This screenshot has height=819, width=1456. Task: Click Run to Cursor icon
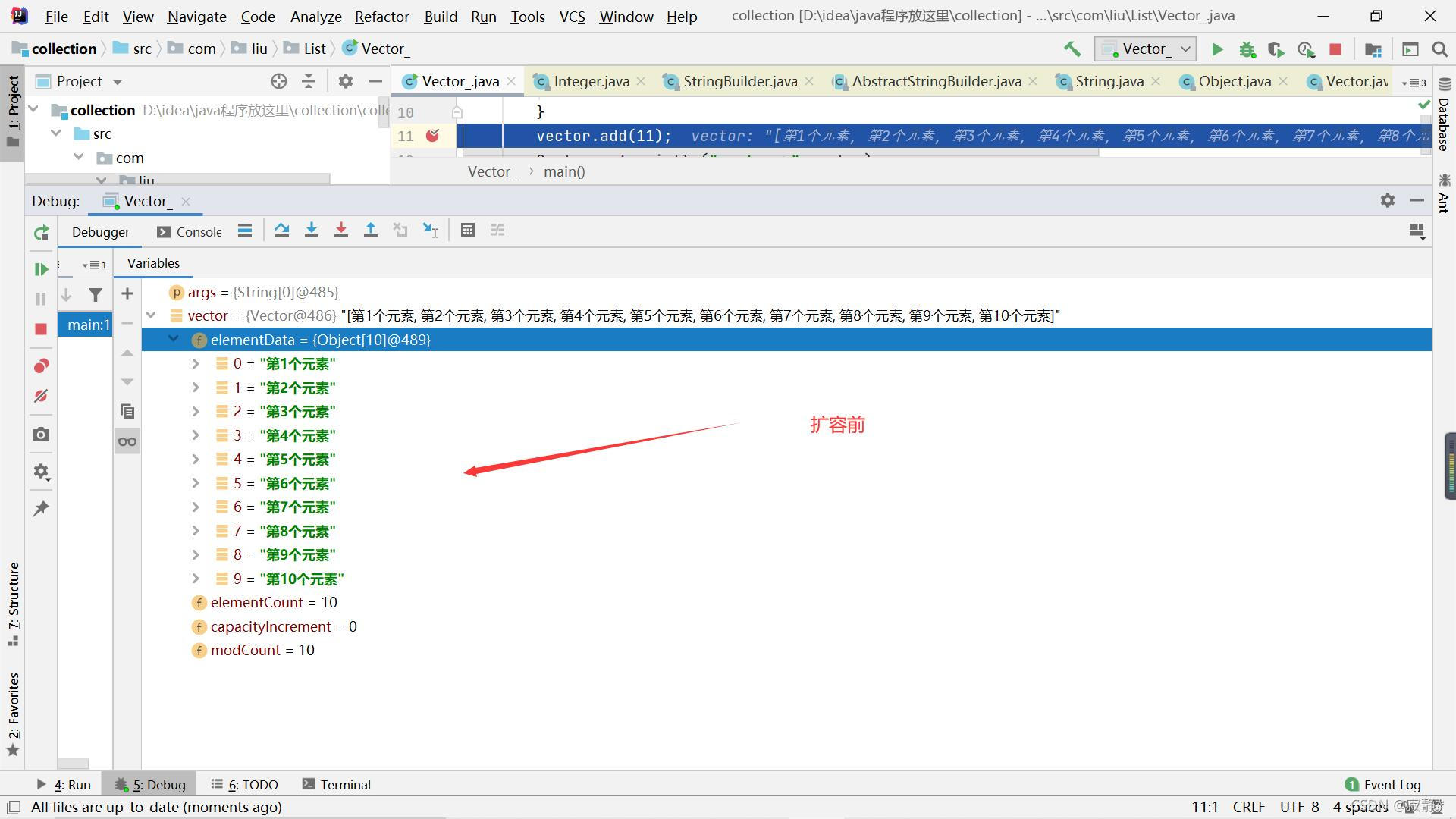(x=430, y=230)
